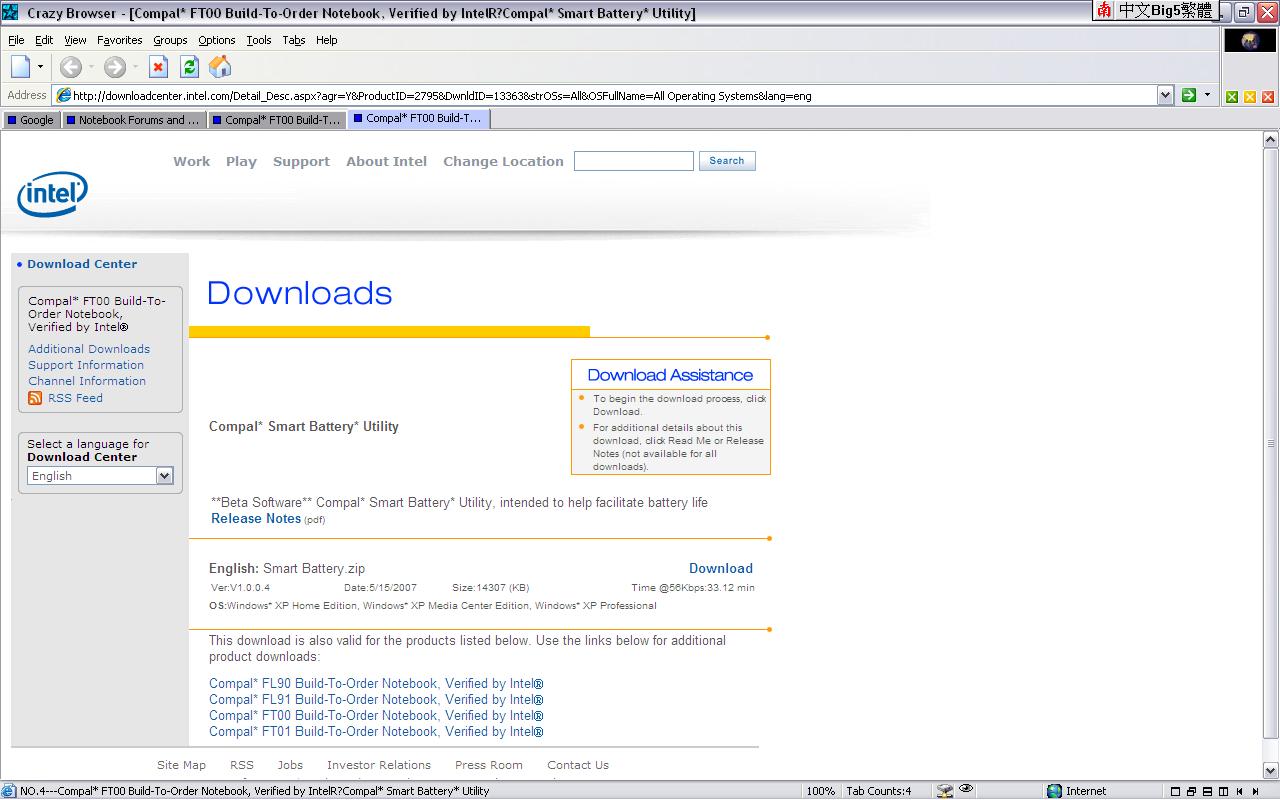
Task: Open the Forward history dropdown arrow
Action: pos(136,67)
